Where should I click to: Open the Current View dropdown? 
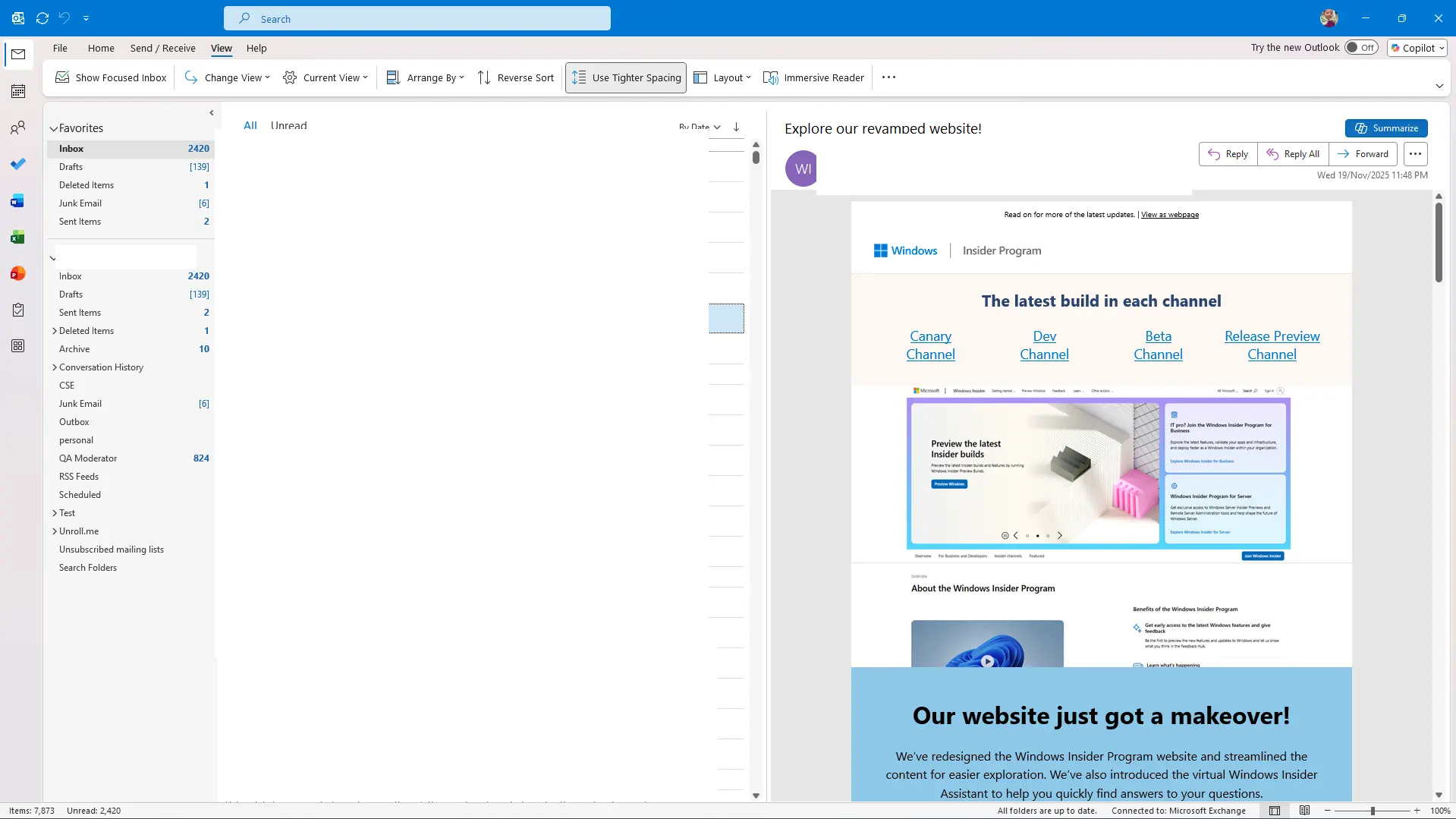point(325,77)
